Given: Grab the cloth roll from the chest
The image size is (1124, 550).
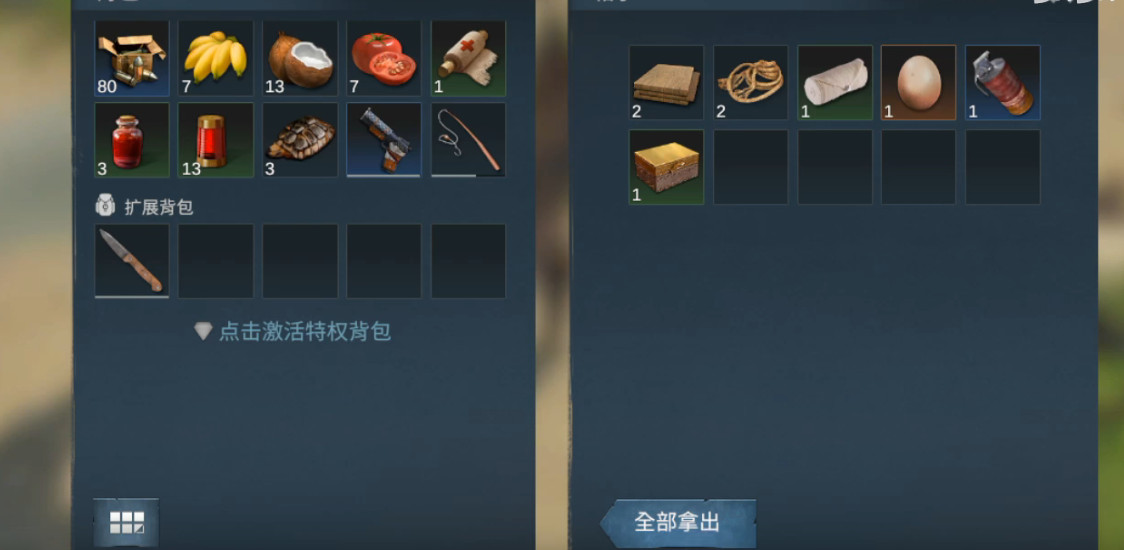Looking at the screenshot, I should point(835,82).
